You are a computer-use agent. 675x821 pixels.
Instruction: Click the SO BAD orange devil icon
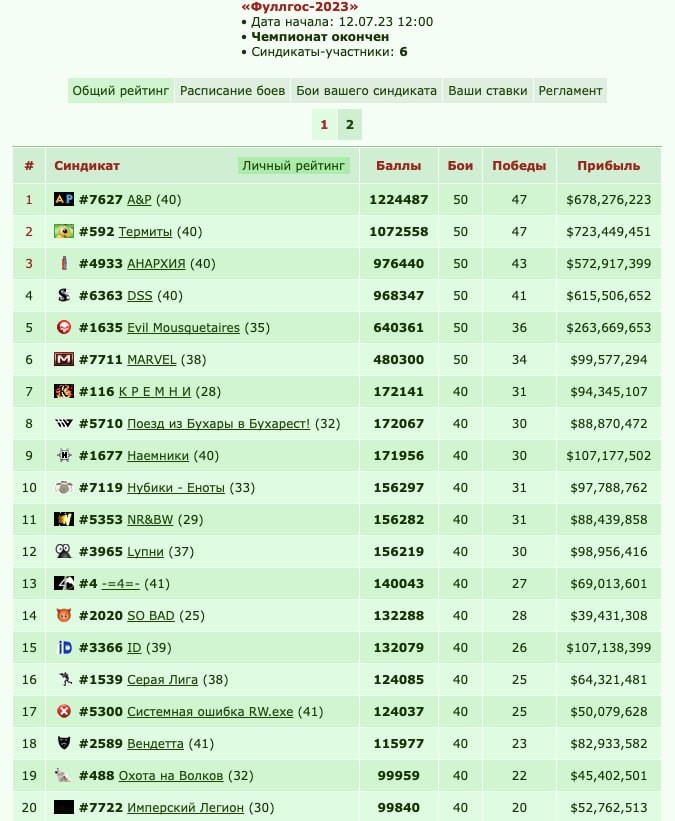[64, 615]
